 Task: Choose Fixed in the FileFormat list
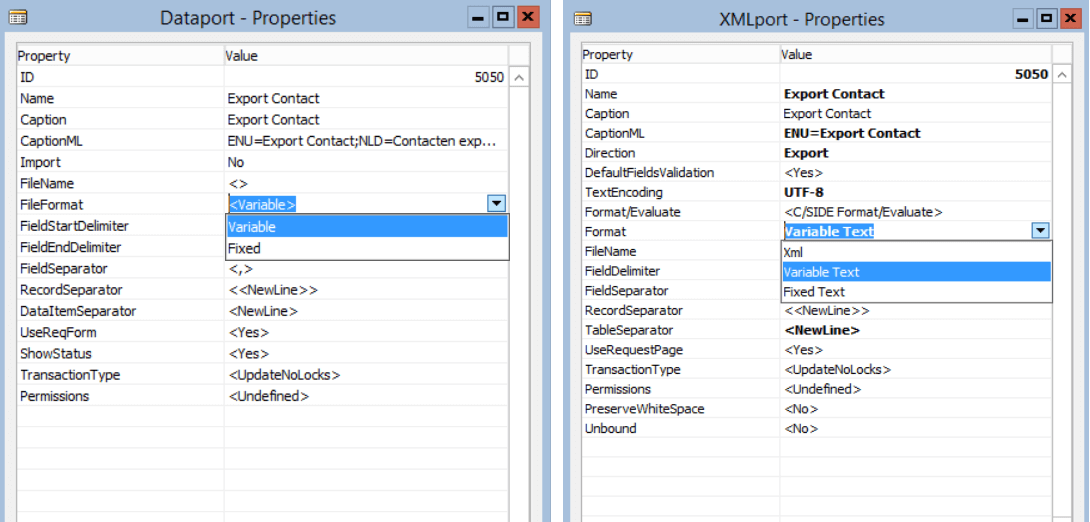point(368,248)
